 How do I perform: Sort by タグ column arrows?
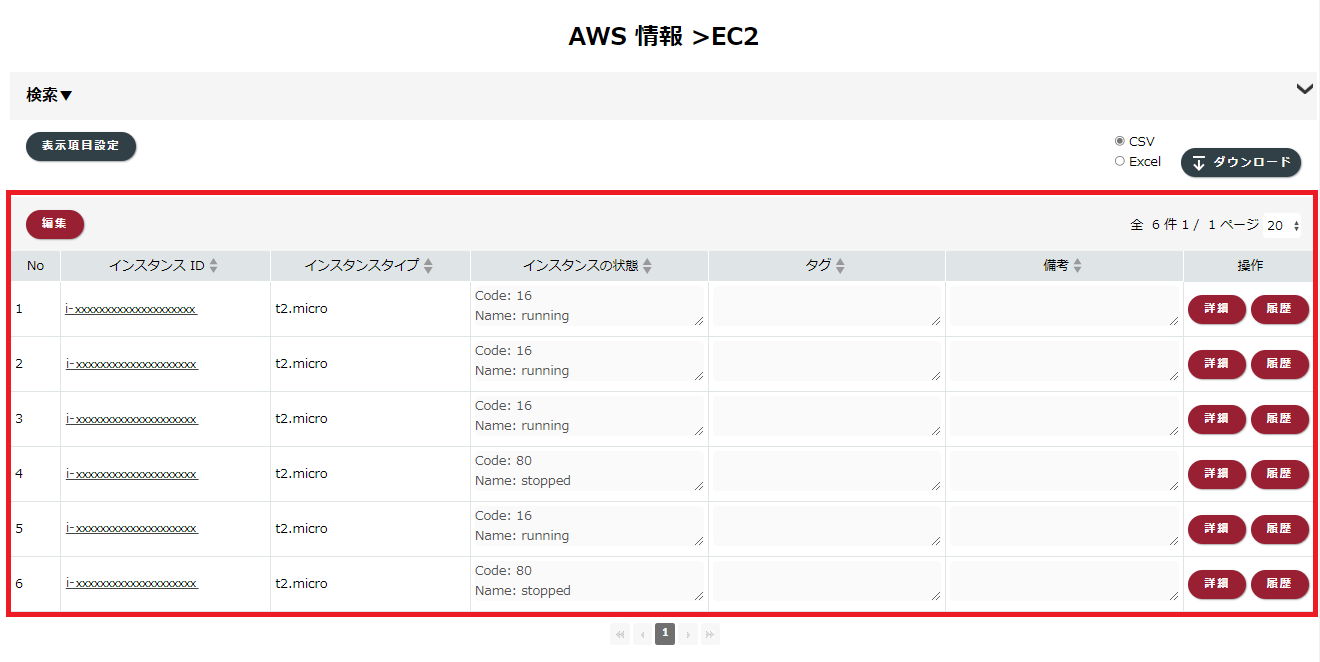pos(840,266)
